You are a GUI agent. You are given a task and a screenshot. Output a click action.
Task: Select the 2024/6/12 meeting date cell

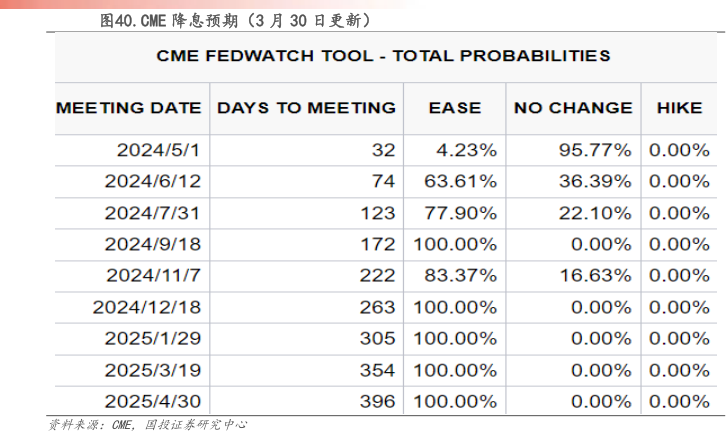point(153,182)
